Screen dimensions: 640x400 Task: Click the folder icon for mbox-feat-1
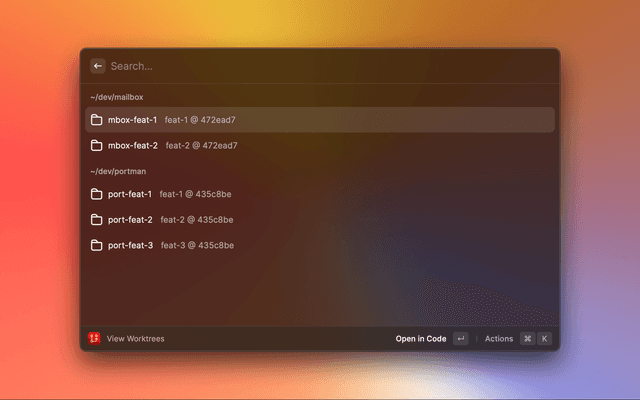pos(97,120)
